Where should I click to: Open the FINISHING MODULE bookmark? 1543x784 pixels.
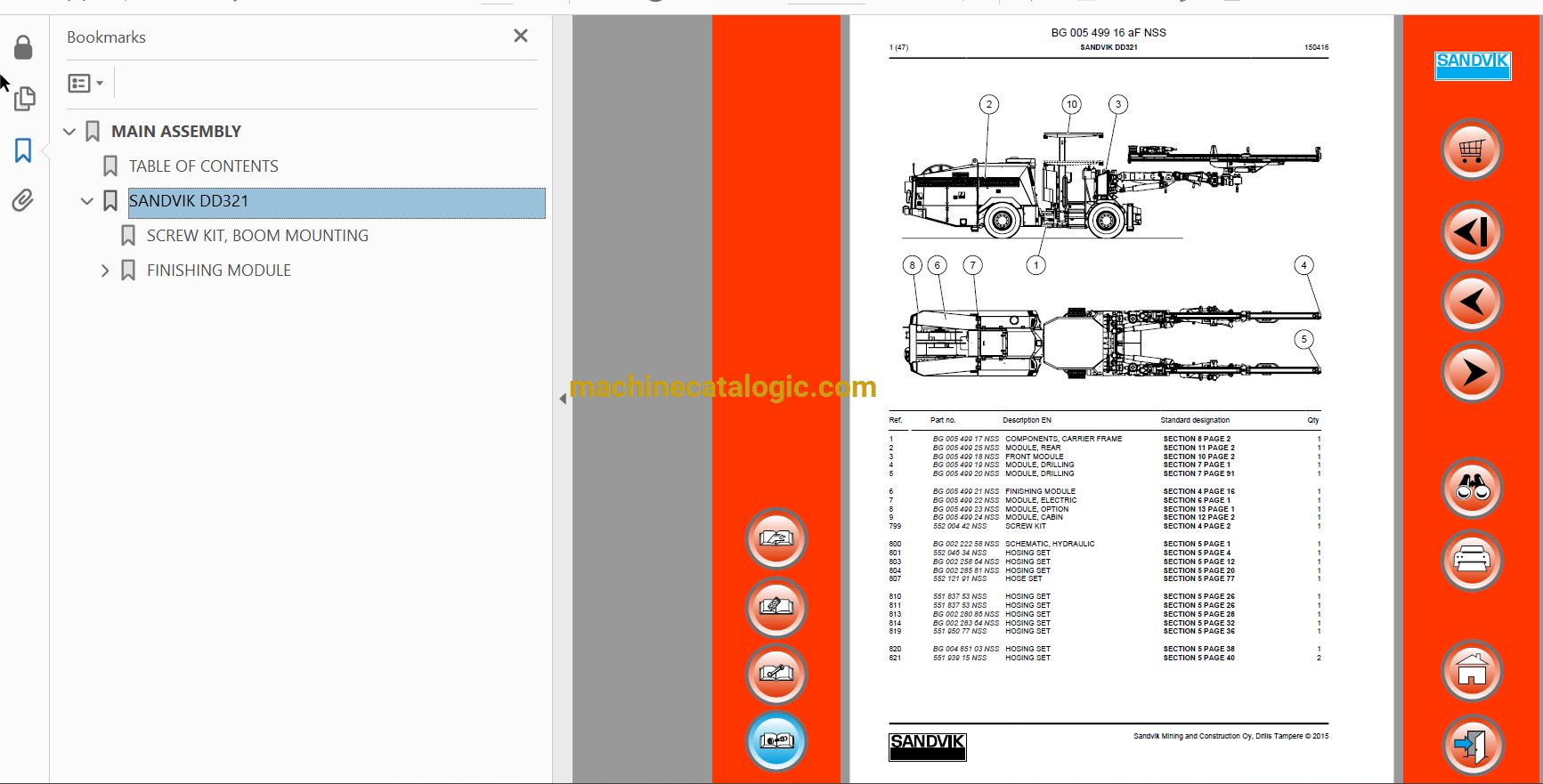[219, 271]
